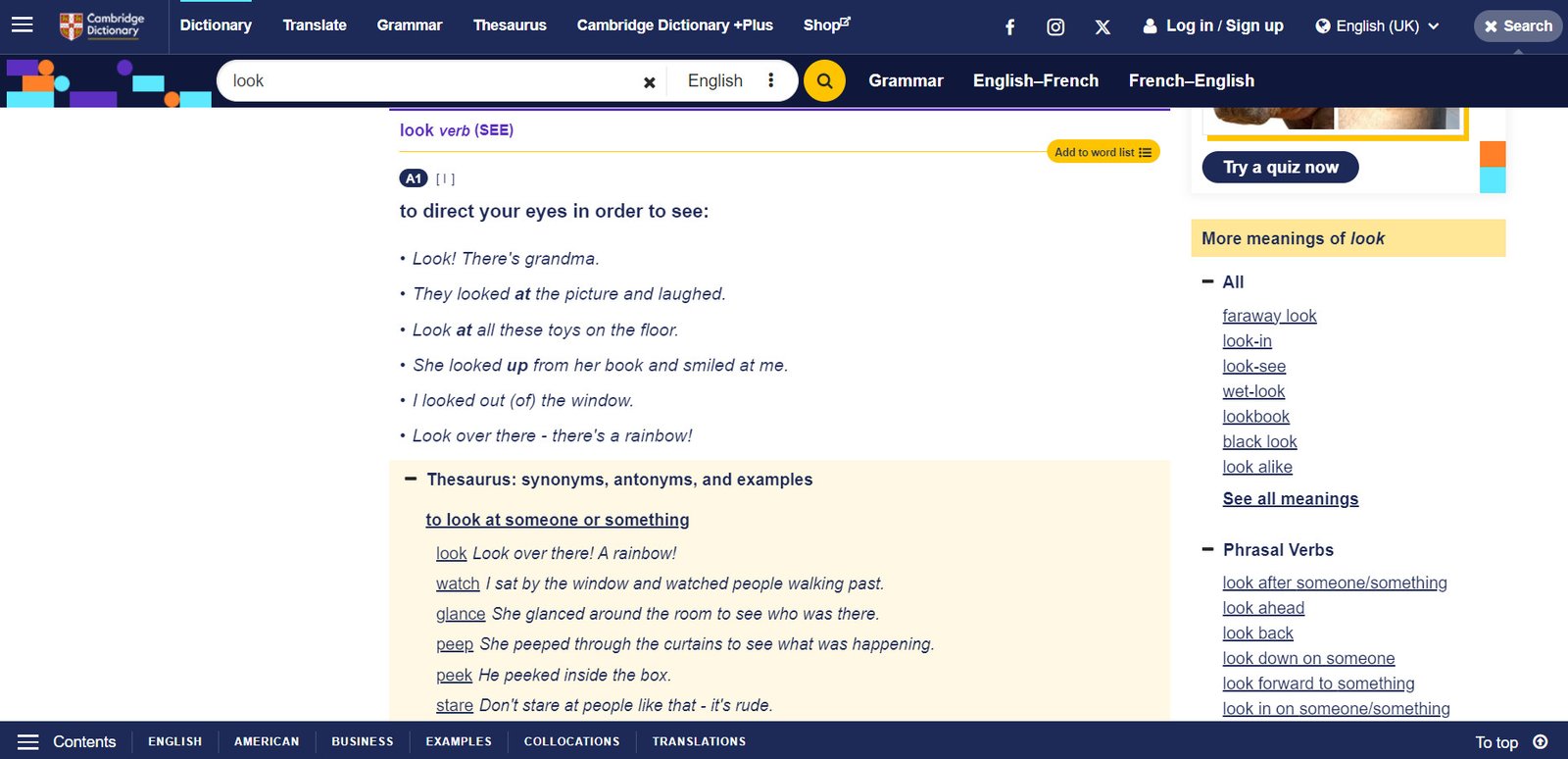Open the Shop external link
Image resolution: width=1568 pixels, height=759 pixels.
pyautogui.click(x=827, y=25)
